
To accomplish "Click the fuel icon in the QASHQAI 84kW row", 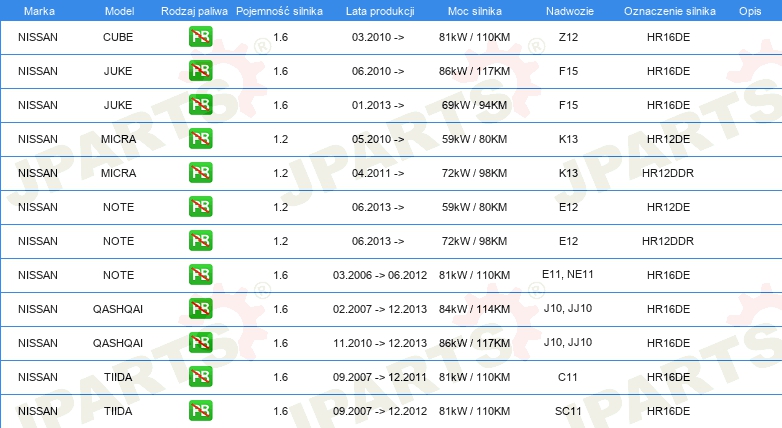I will (x=200, y=308).
